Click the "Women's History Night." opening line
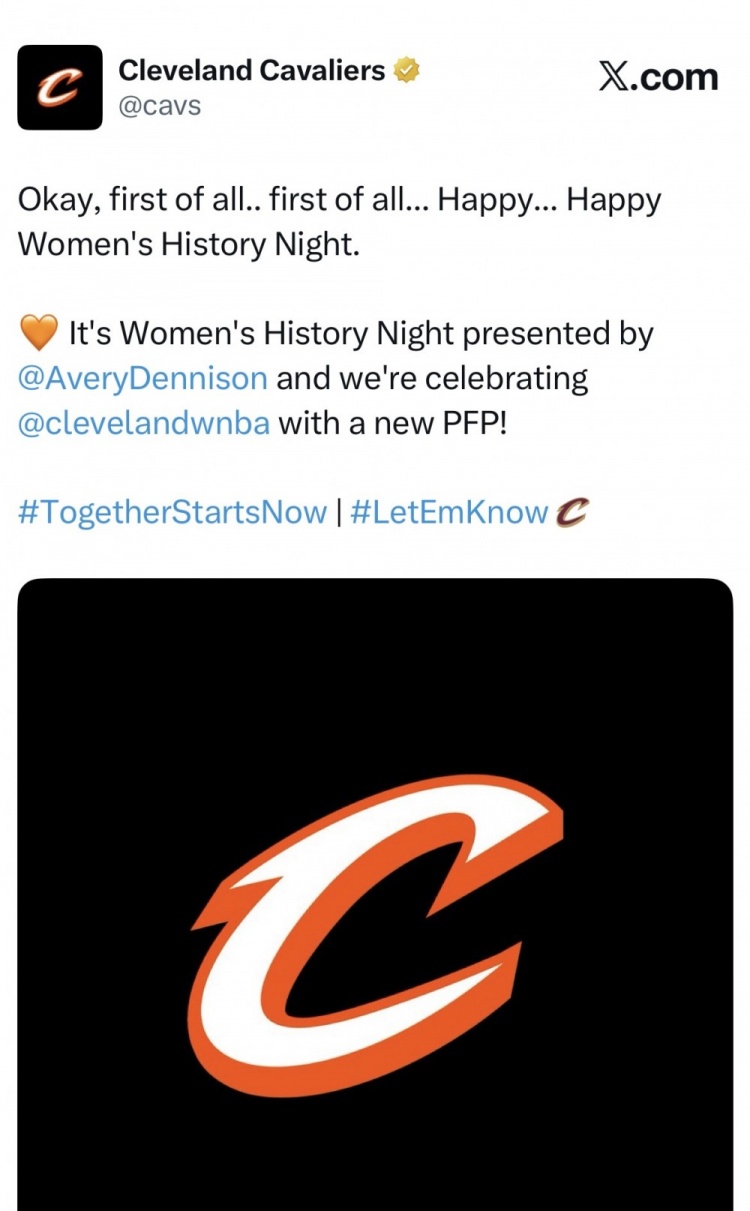Viewport: 750px width, 1211px height. (188, 245)
